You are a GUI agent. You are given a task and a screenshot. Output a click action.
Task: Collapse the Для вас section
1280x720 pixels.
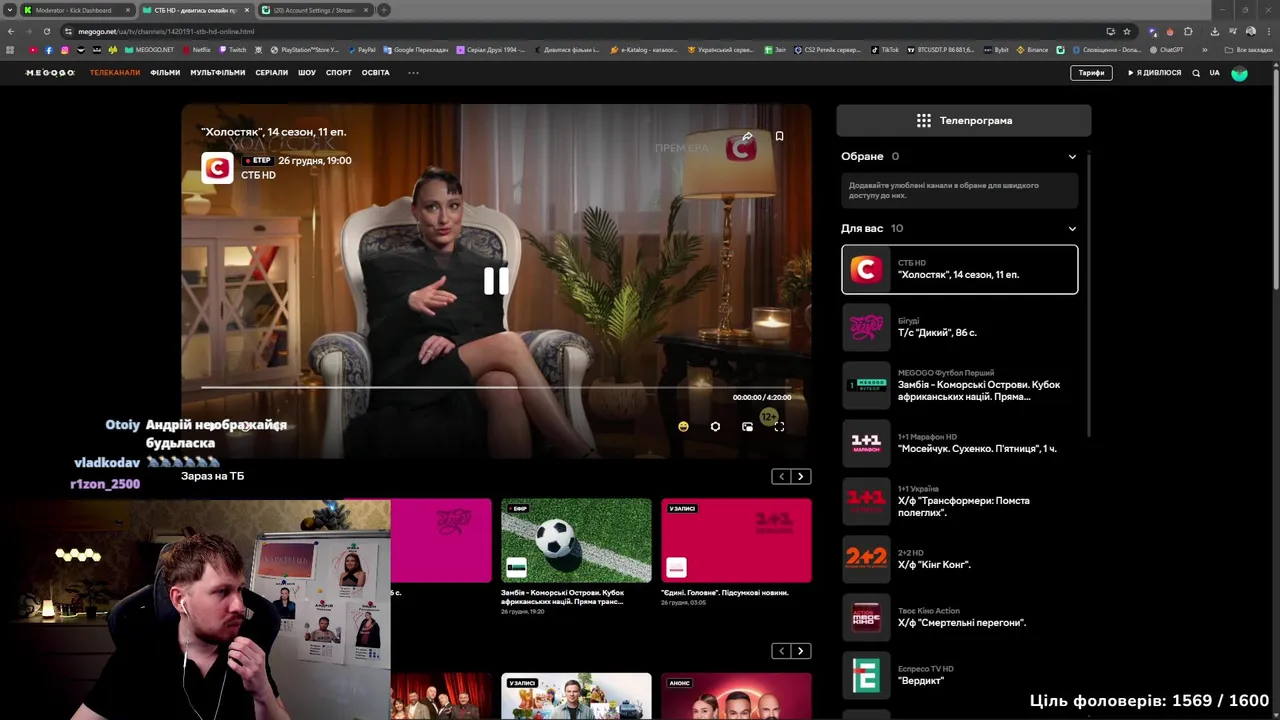coord(1072,229)
